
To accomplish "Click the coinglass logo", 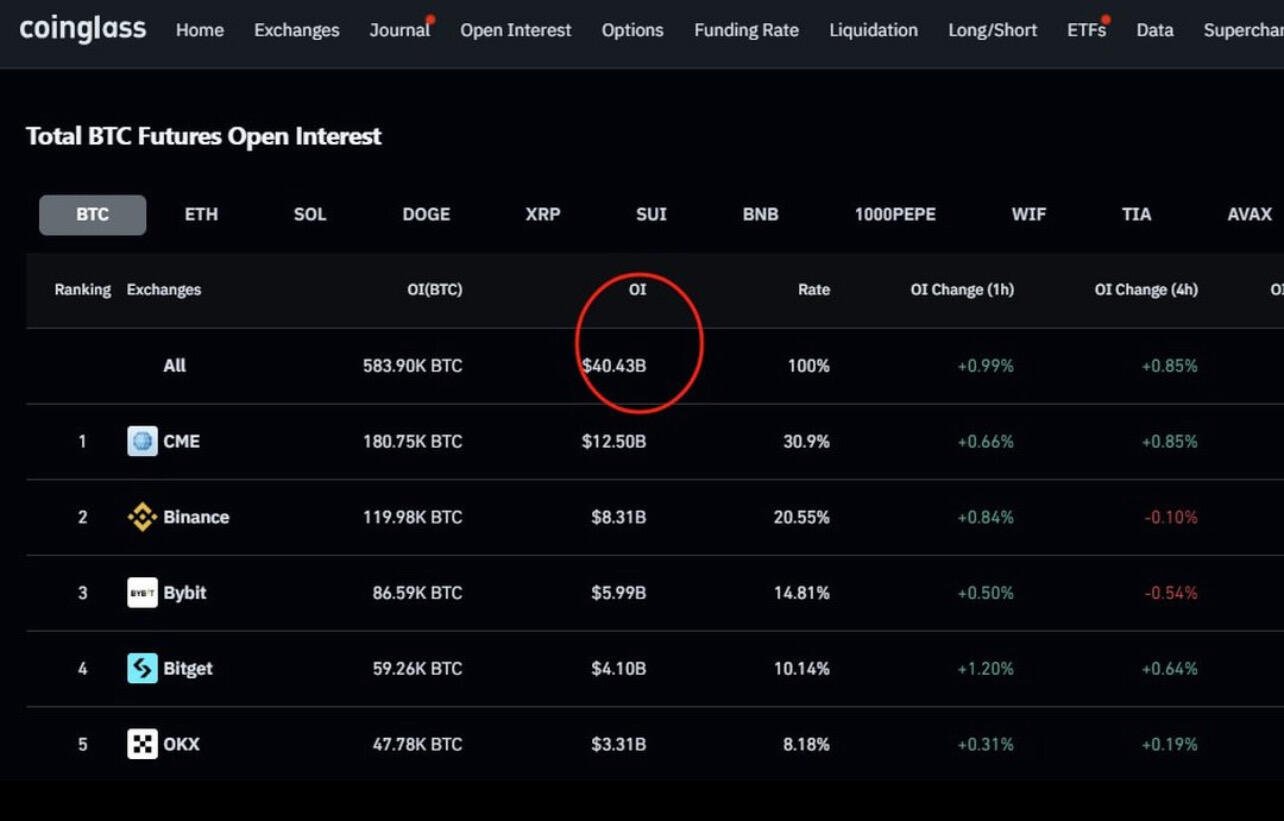I will [83, 28].
